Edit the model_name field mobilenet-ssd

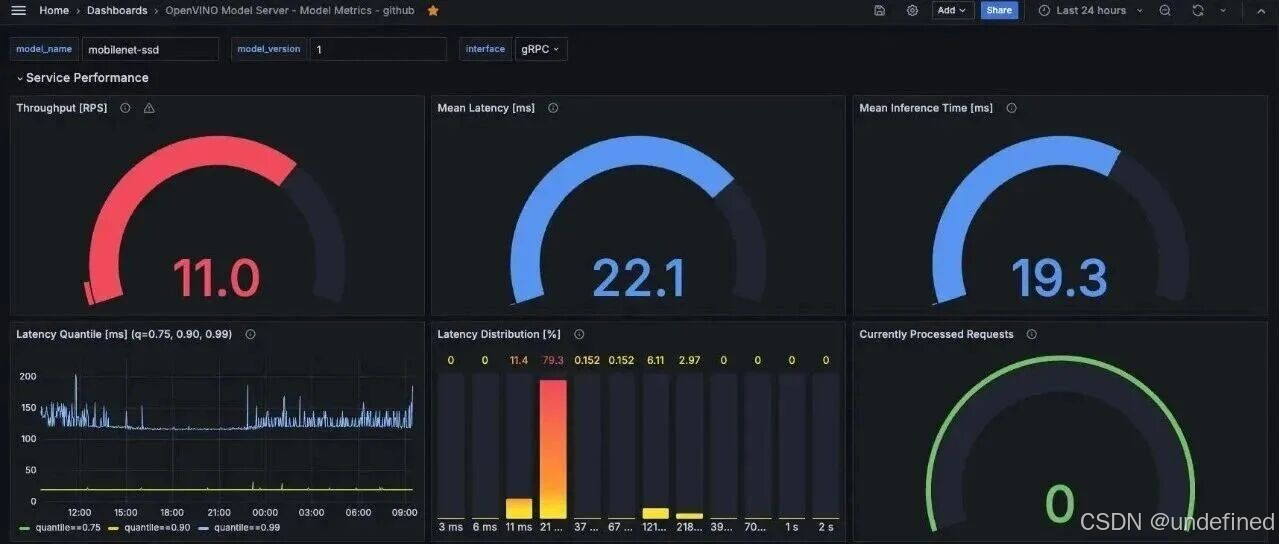(x=150, y=49)
